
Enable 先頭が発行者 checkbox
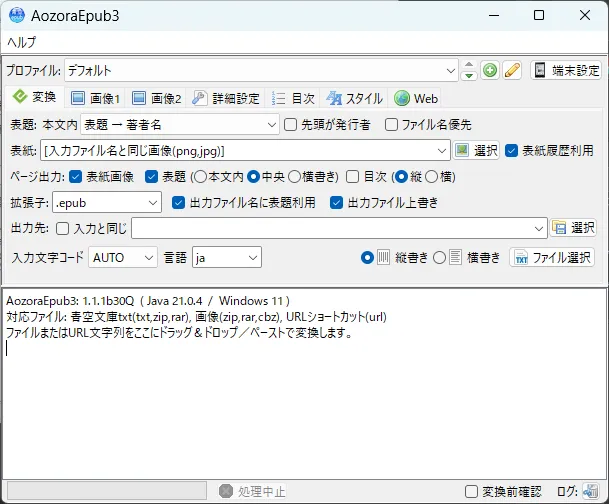pyautogui.click(x=291, y=125)
